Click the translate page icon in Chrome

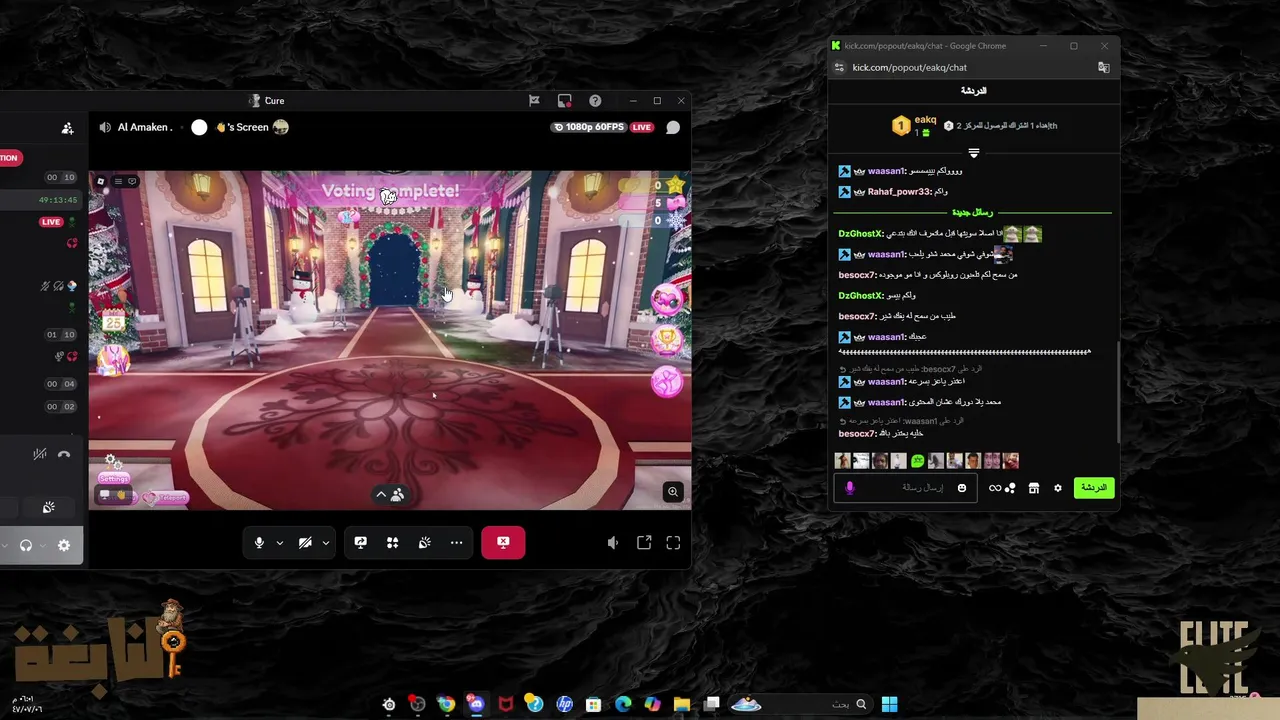(1103, 67)
